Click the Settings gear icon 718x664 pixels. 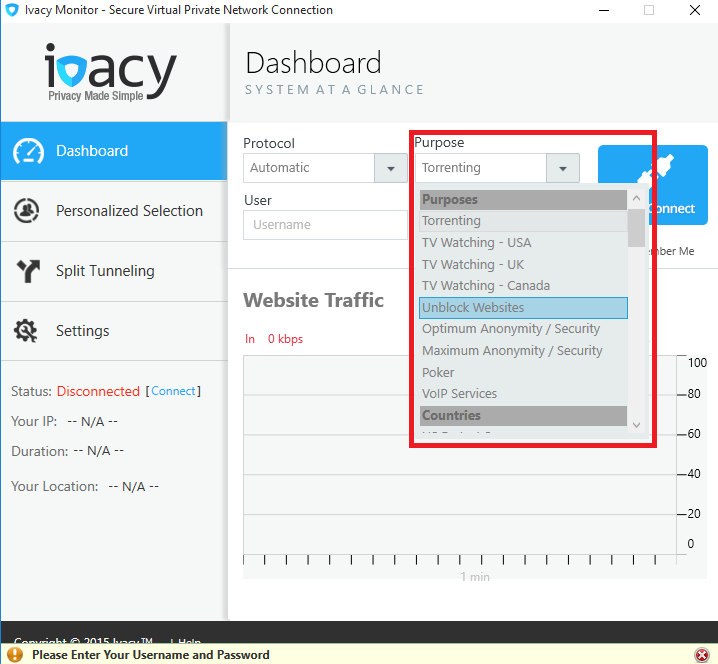pos(27,331)
